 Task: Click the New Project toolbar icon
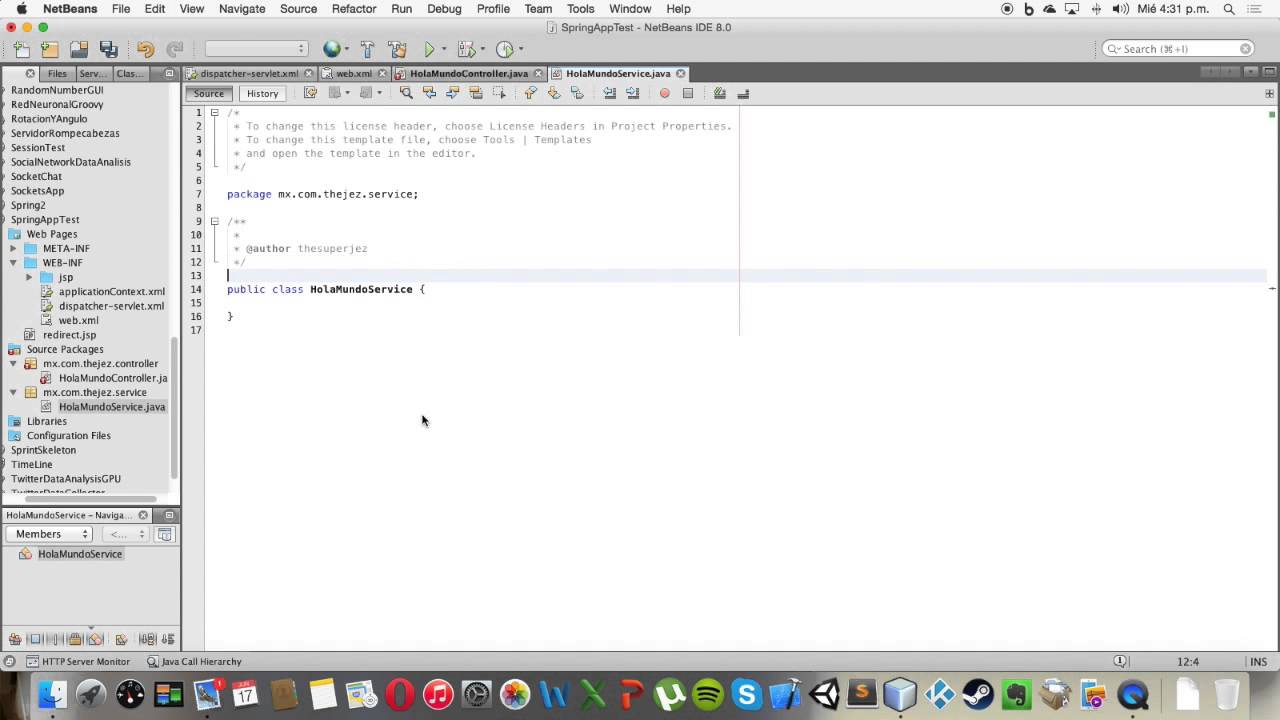tap(49, 49)
